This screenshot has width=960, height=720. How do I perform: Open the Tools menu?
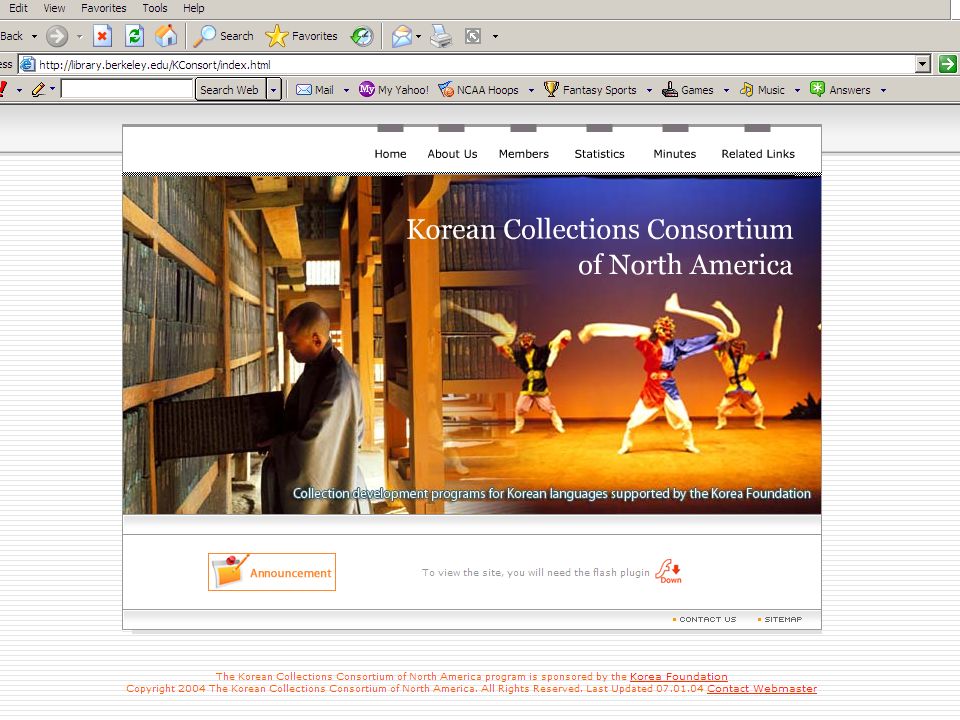point(154,8)
